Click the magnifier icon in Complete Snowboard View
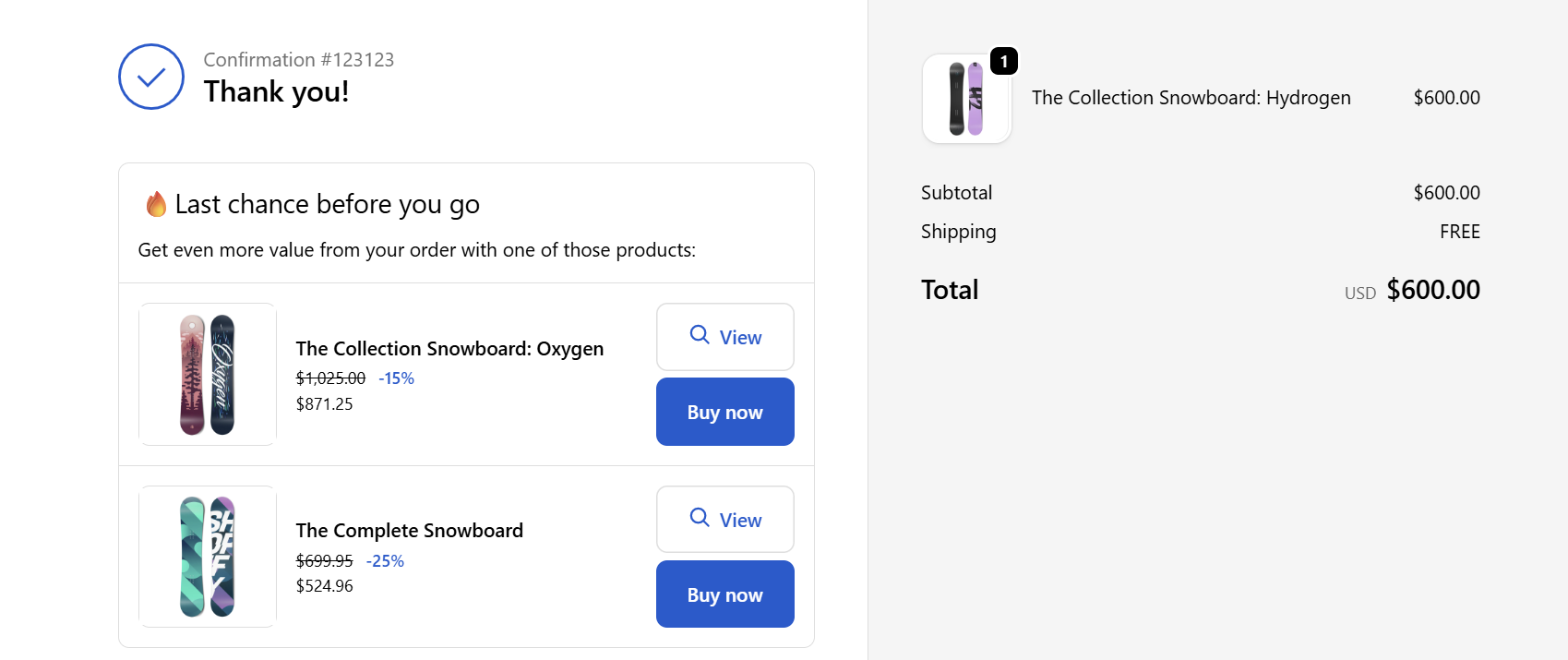 tap(700, 517)
